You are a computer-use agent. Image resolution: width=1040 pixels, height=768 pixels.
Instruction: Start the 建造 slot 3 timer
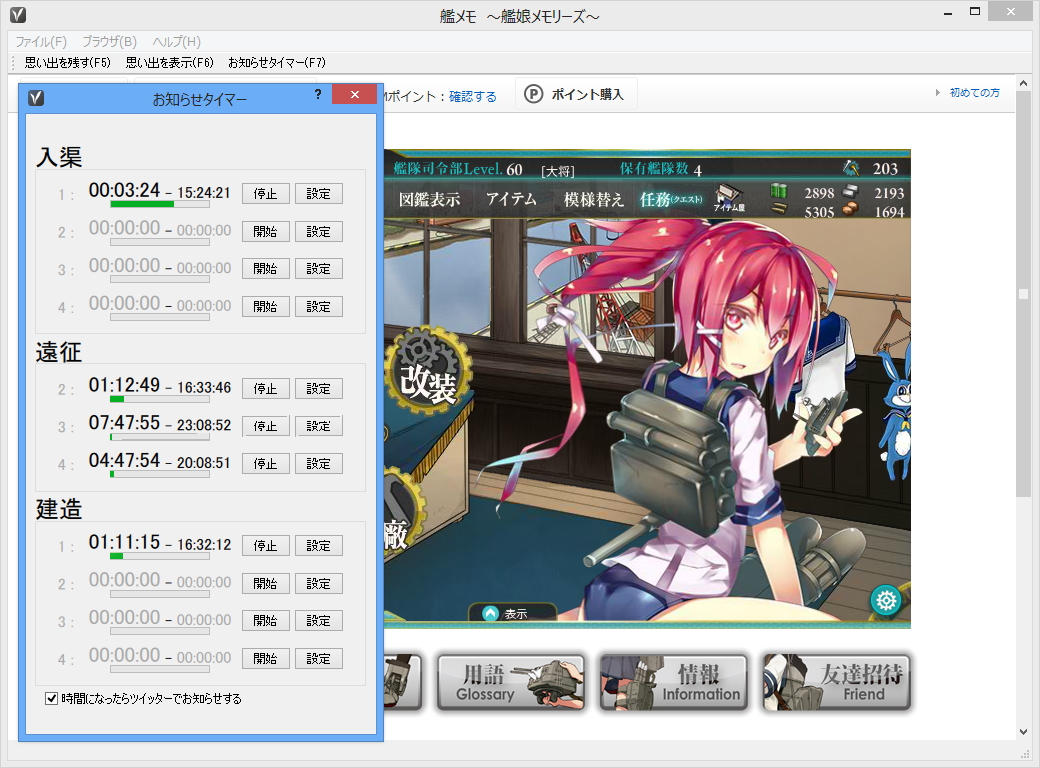pos(265,621)
